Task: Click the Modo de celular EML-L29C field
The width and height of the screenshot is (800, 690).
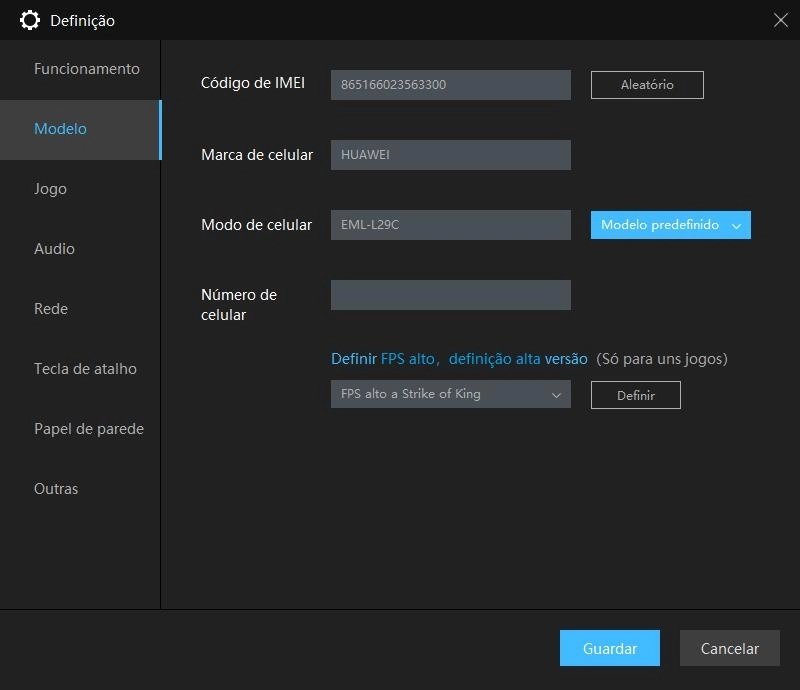Action: tap(450, 224)
